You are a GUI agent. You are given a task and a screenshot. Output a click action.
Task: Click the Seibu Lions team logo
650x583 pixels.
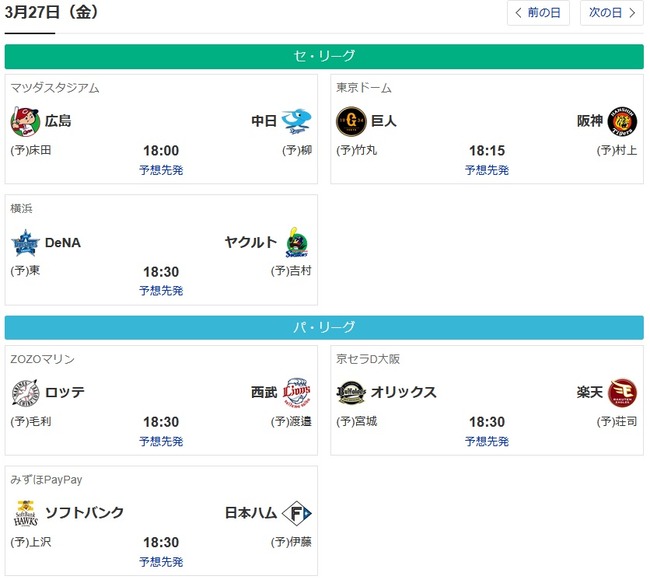pyautogui.click(x=297, y=392)
